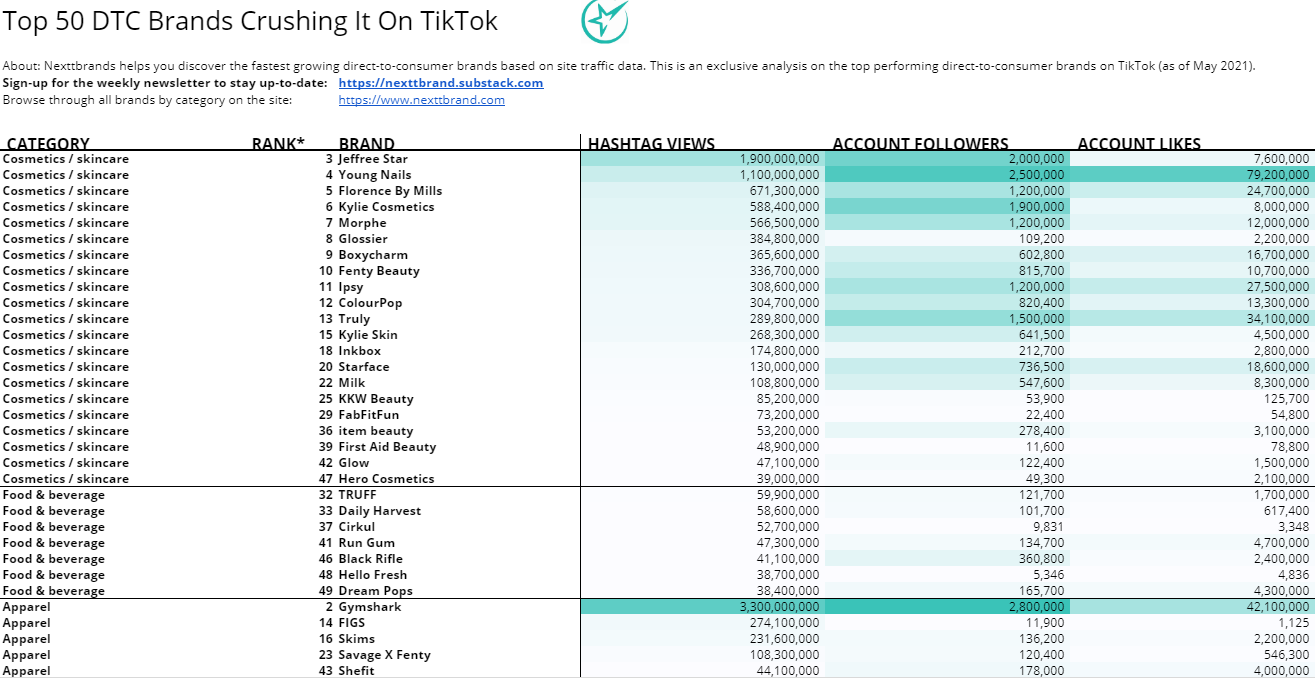Viewport: 1315px width, 679px height.
Task: Select the Gymshark brand cell
Action: coord(368,607)
